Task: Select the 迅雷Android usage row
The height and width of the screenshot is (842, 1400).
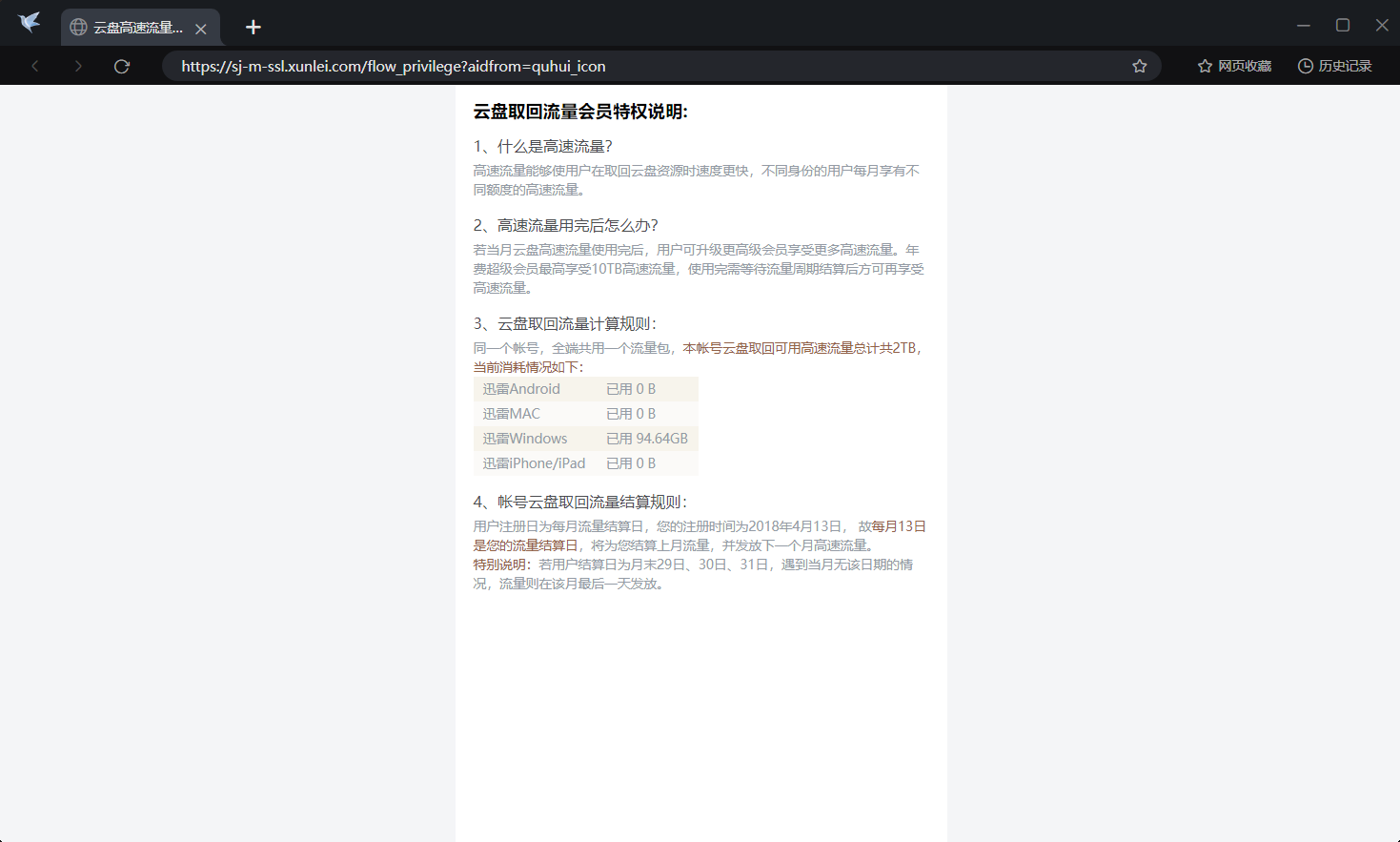Action: tap(586, 388)
